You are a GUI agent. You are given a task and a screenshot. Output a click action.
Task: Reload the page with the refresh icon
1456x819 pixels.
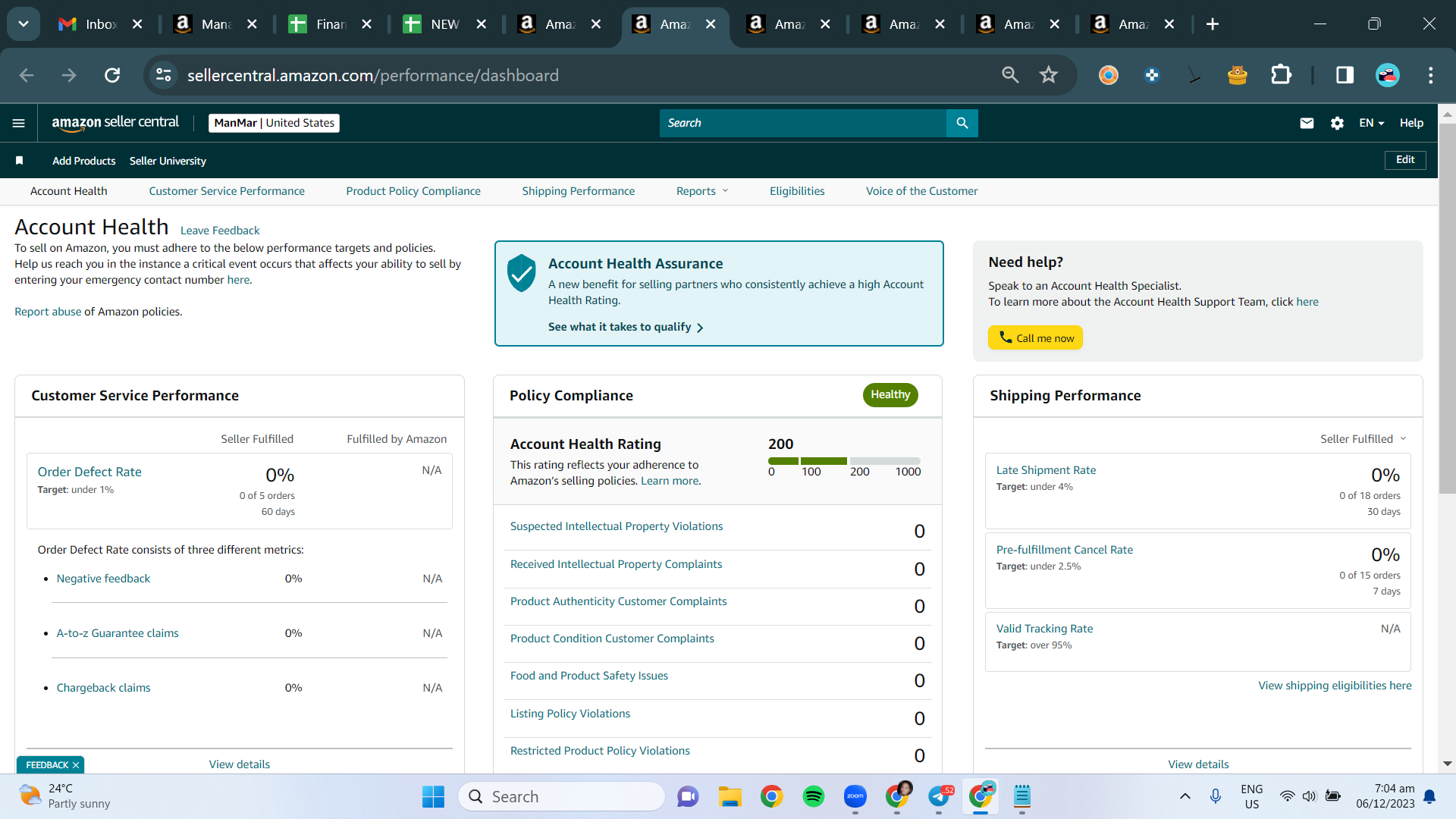[112, 75]
